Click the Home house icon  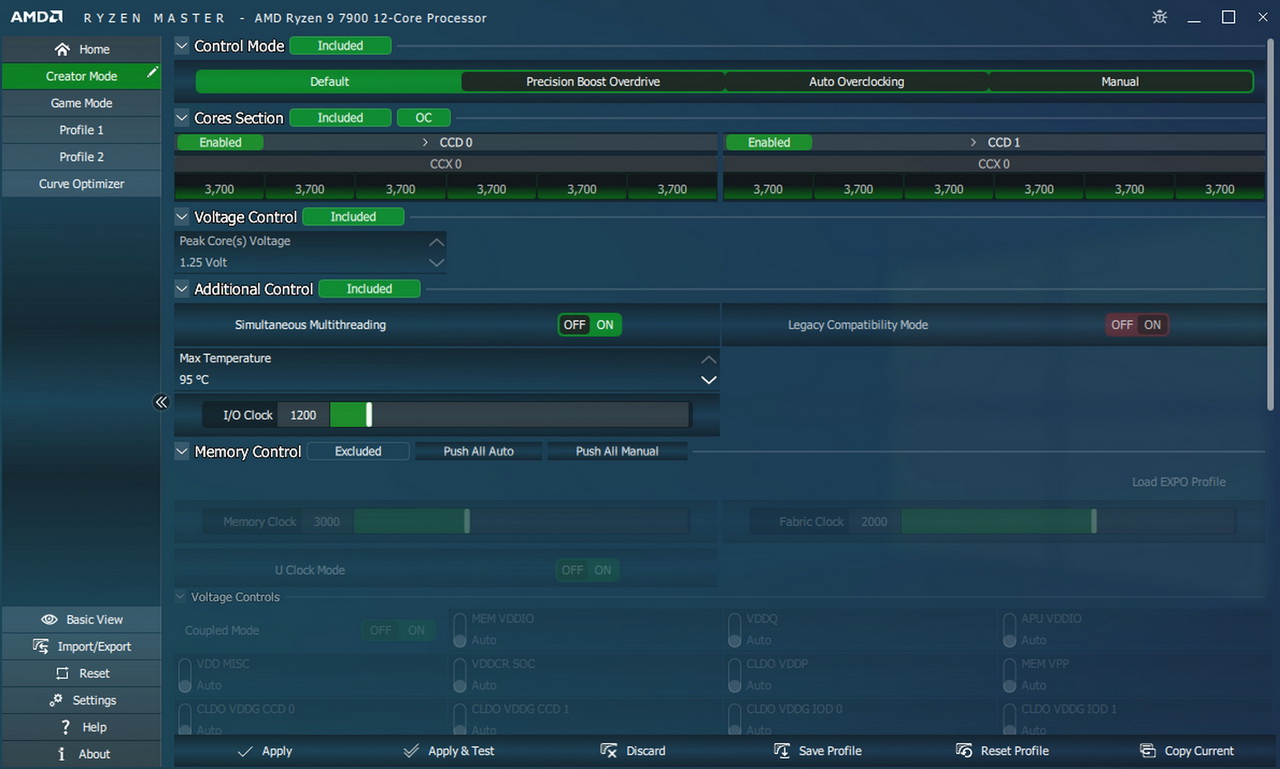coord(63,49)
